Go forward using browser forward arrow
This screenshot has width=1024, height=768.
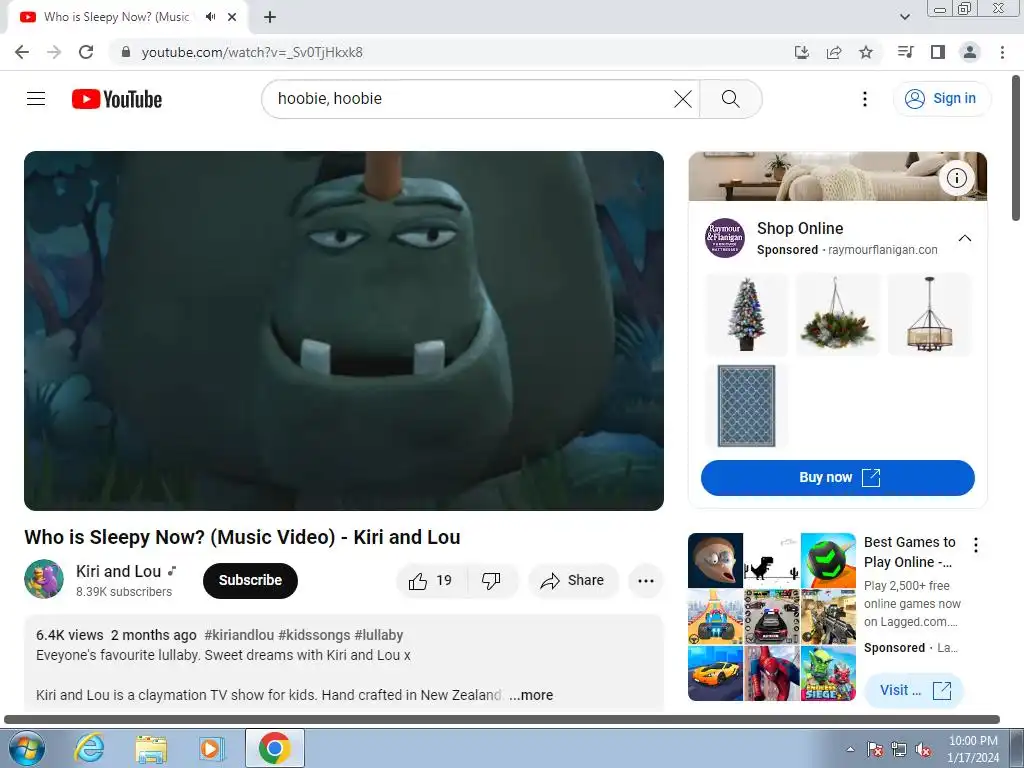[x=54, y=52]
